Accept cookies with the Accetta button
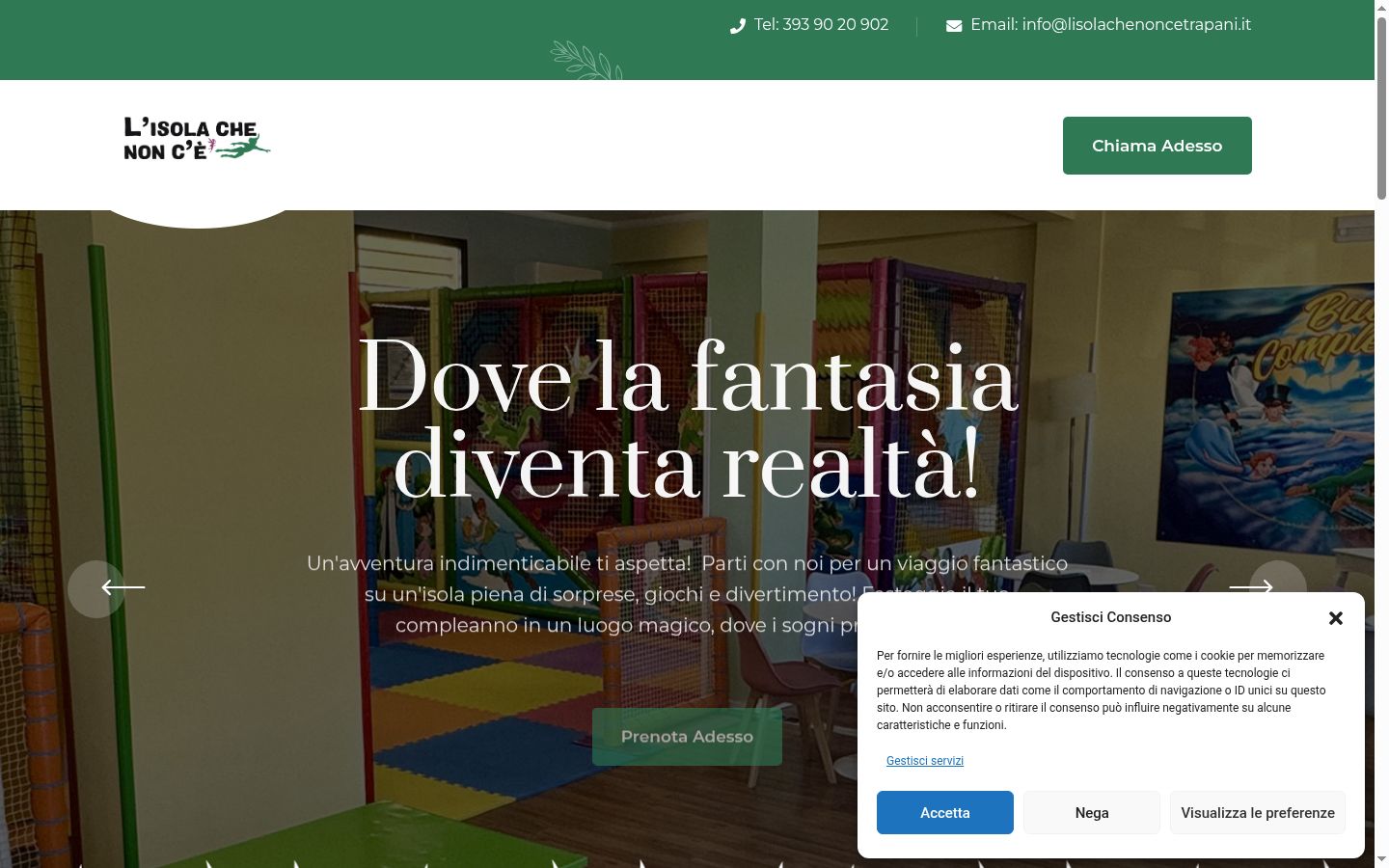The height and width of the screenshot is (868, 1389). click(945, 813)
